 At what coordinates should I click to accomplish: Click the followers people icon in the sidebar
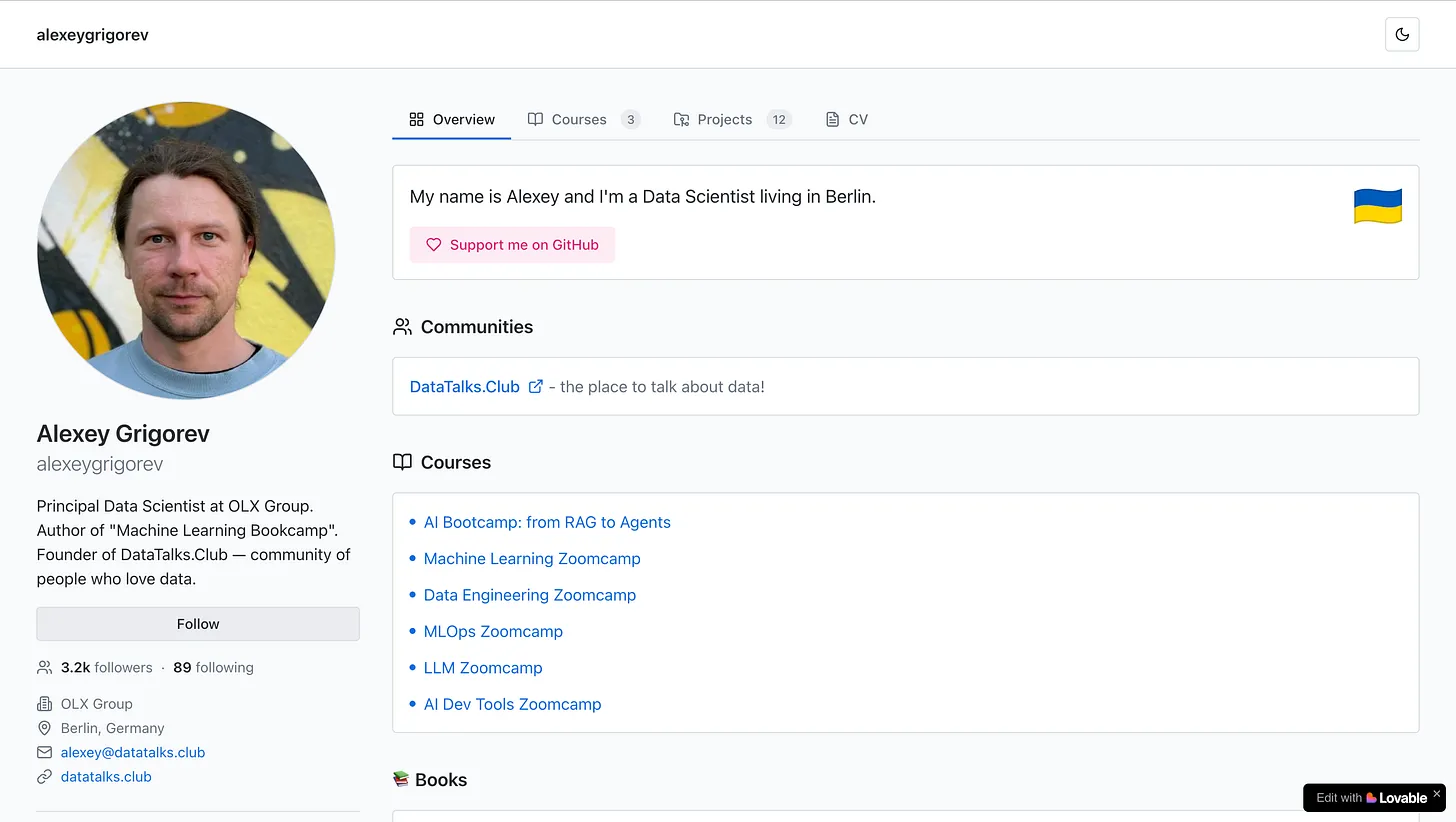pos(44,667)
